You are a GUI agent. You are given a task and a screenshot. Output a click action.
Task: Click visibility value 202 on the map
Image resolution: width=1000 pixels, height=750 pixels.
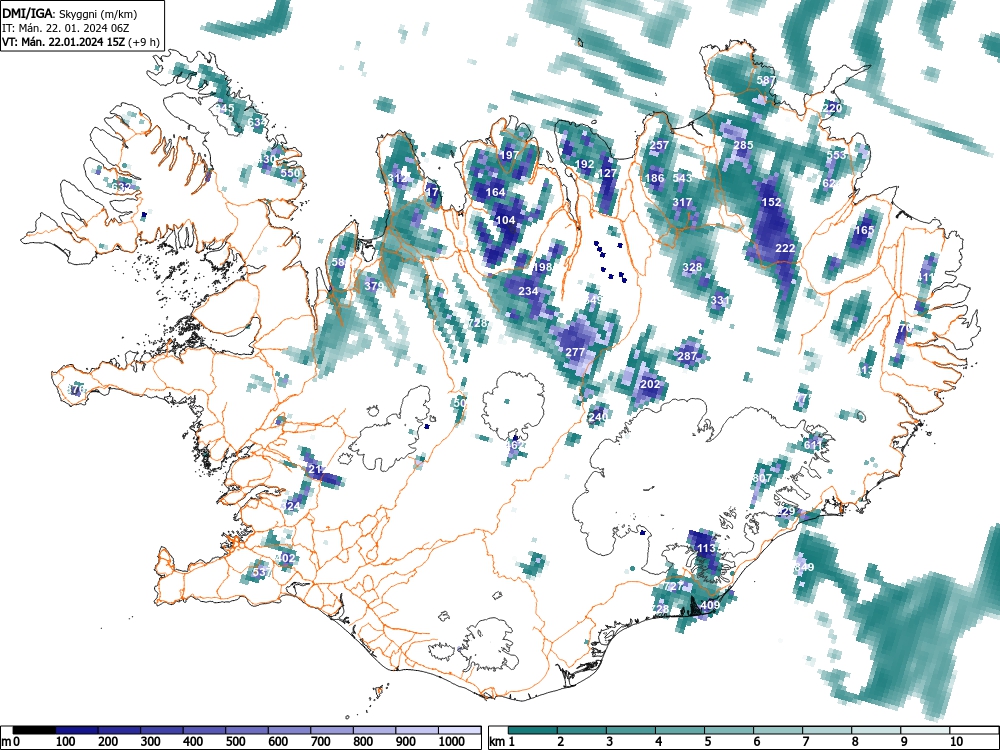[x=650, y=385]
